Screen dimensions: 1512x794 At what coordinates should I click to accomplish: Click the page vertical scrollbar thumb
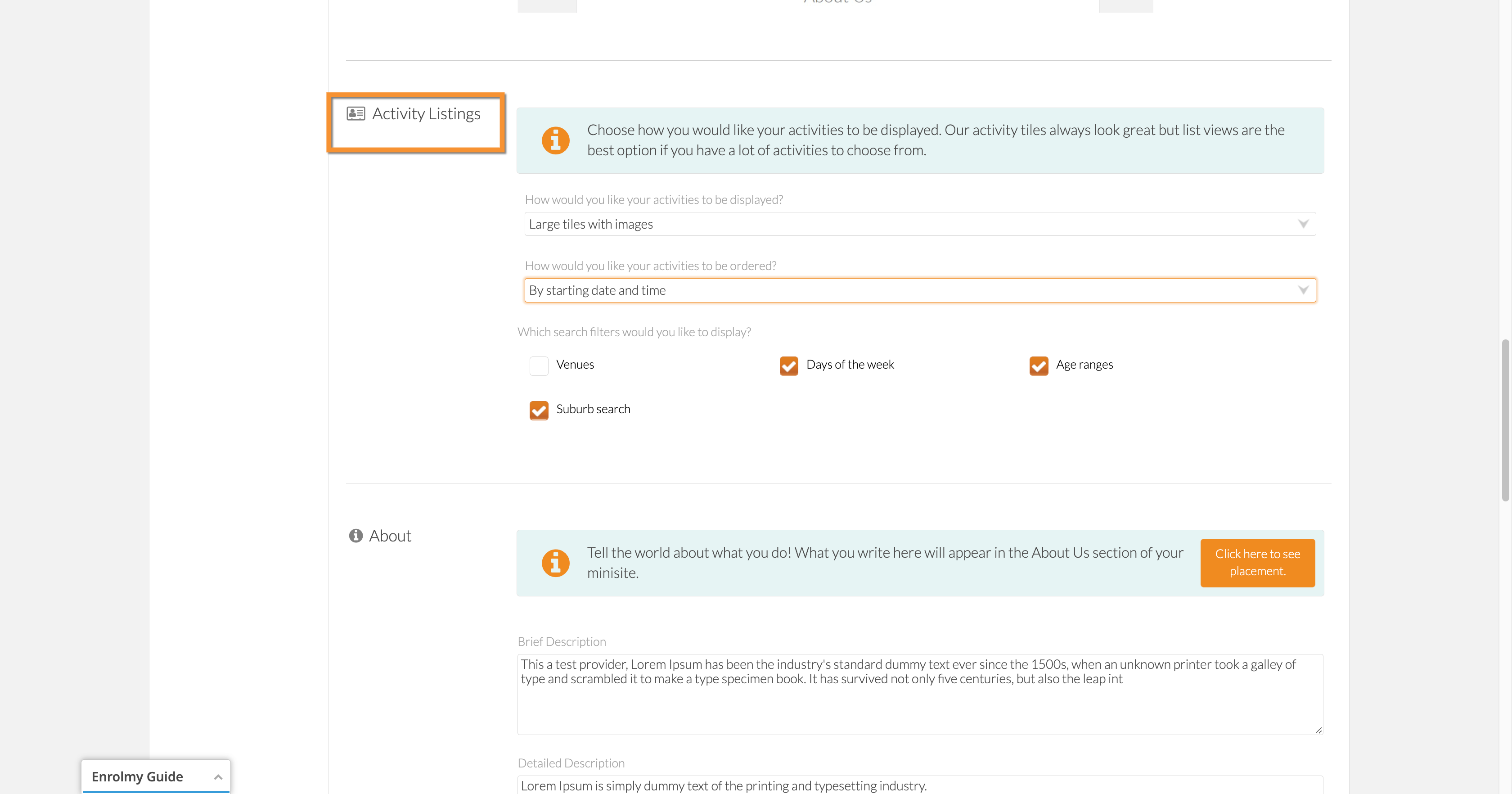pyautogui.click(x=1505, y=420)
